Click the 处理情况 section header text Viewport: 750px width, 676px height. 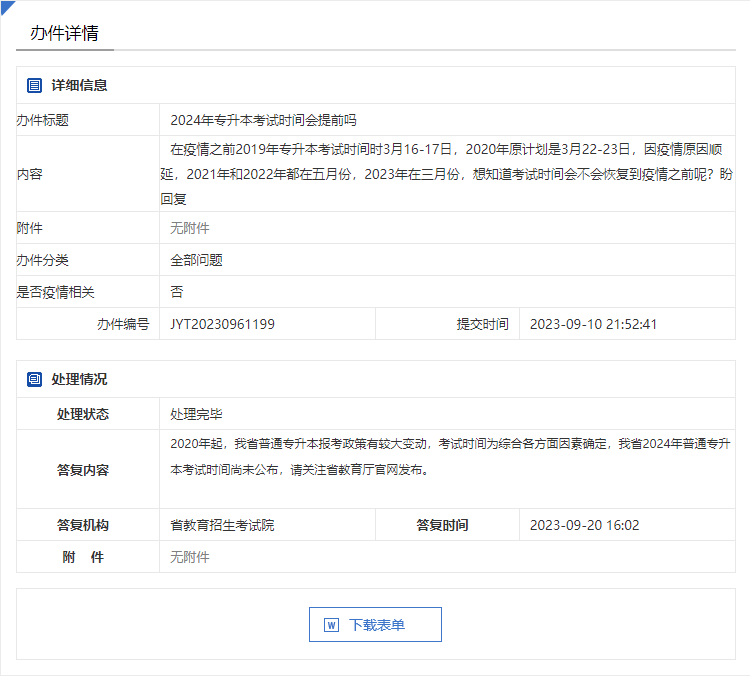pos(80,380)
